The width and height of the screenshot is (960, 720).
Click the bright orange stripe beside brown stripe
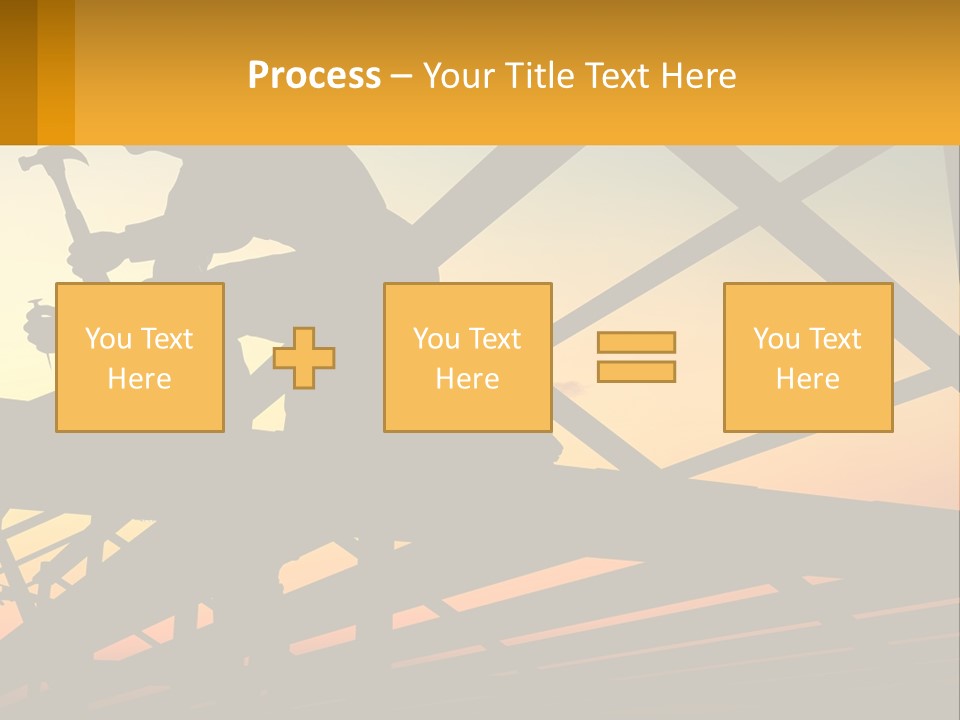56,72
